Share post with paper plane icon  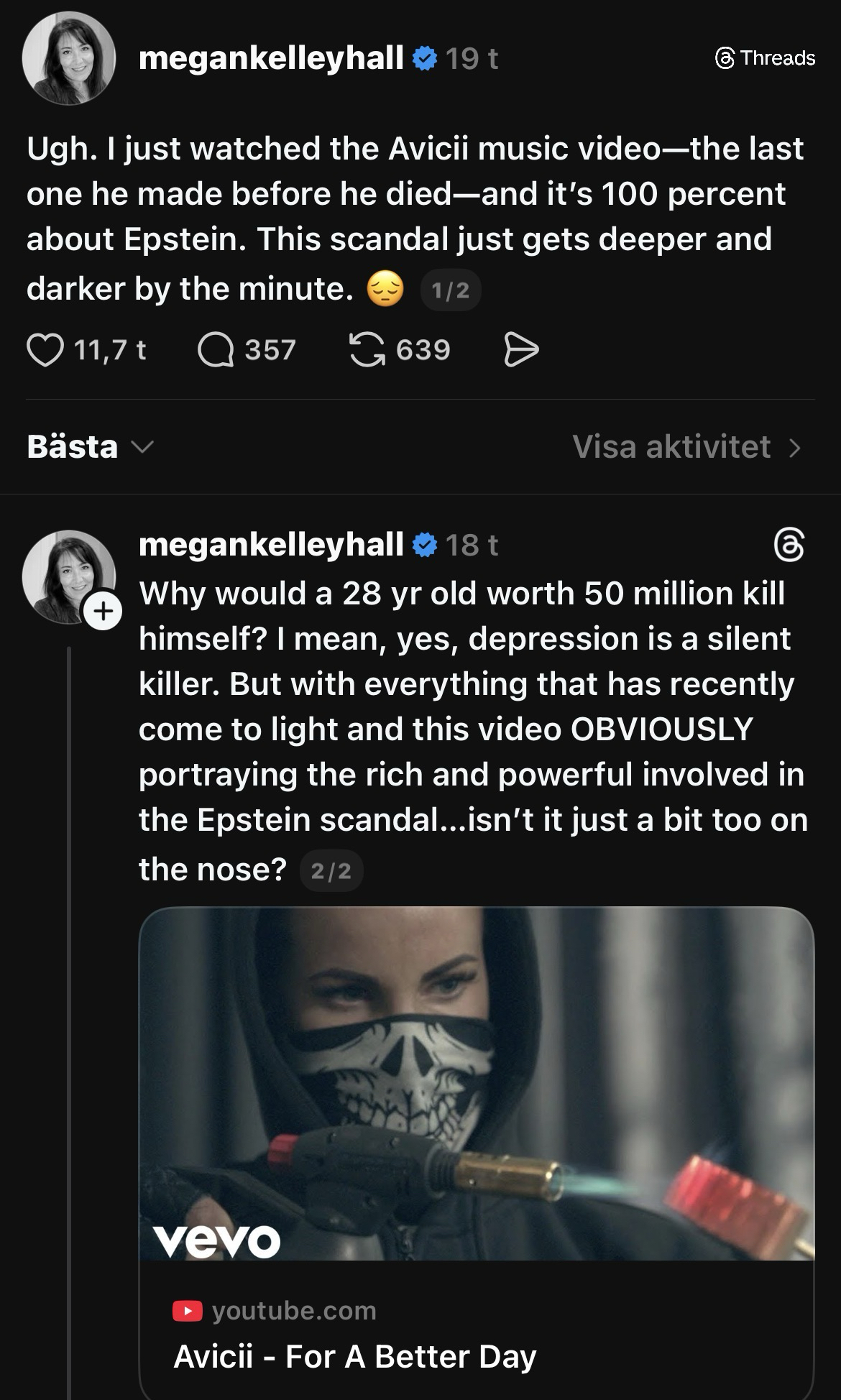coord(521,351)
